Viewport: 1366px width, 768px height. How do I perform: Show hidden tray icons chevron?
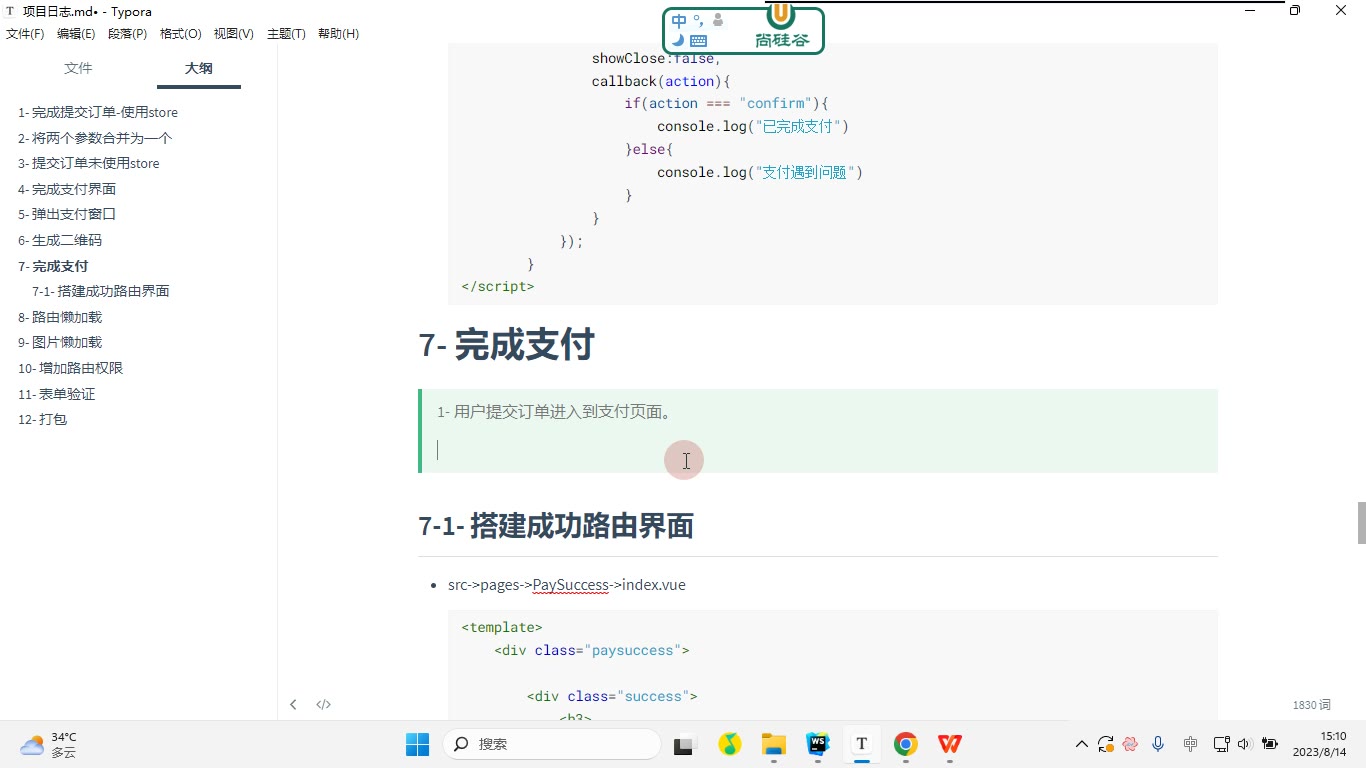click(1081, 744)
